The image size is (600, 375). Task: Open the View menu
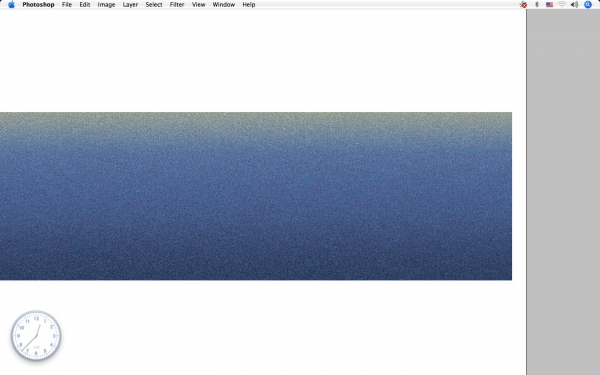199,5
